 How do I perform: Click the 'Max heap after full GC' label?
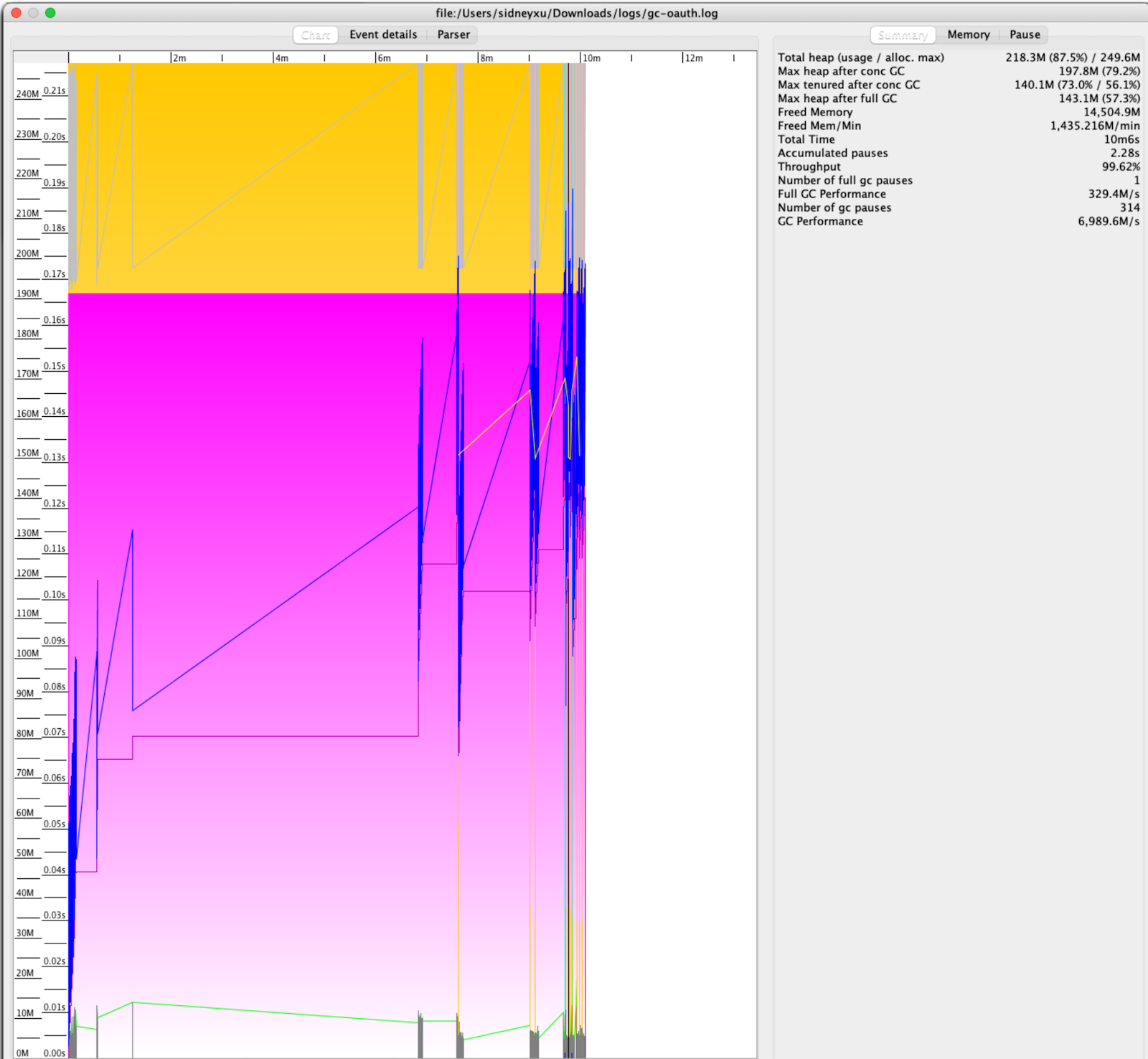(837, 98)
